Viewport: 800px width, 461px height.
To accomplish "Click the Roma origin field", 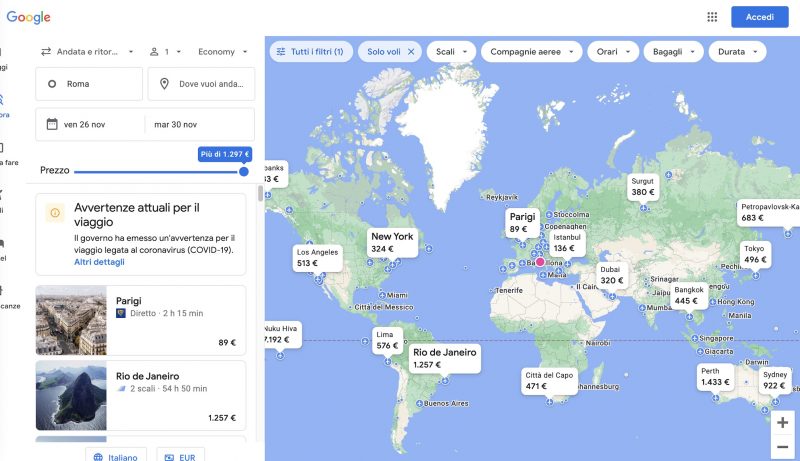I will [89, 84].
